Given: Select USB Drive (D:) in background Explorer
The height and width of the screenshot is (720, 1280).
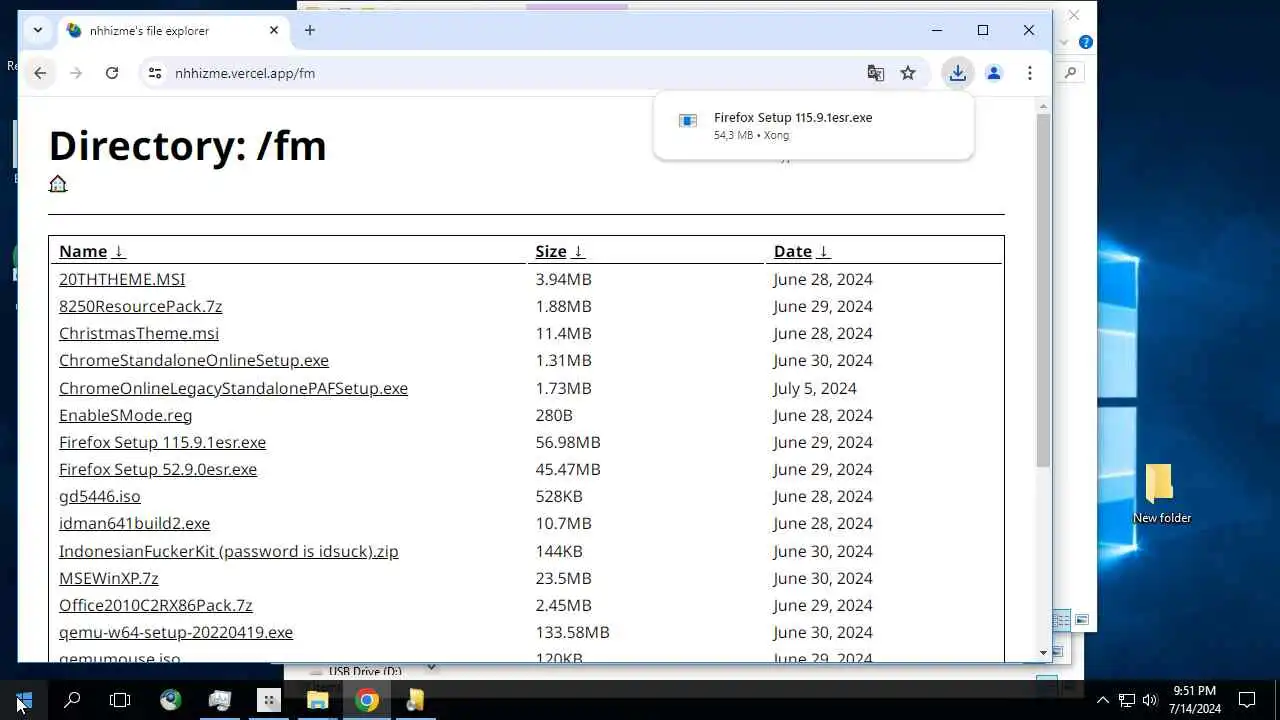Looking at the screenshot, I should tap(365, 671).
